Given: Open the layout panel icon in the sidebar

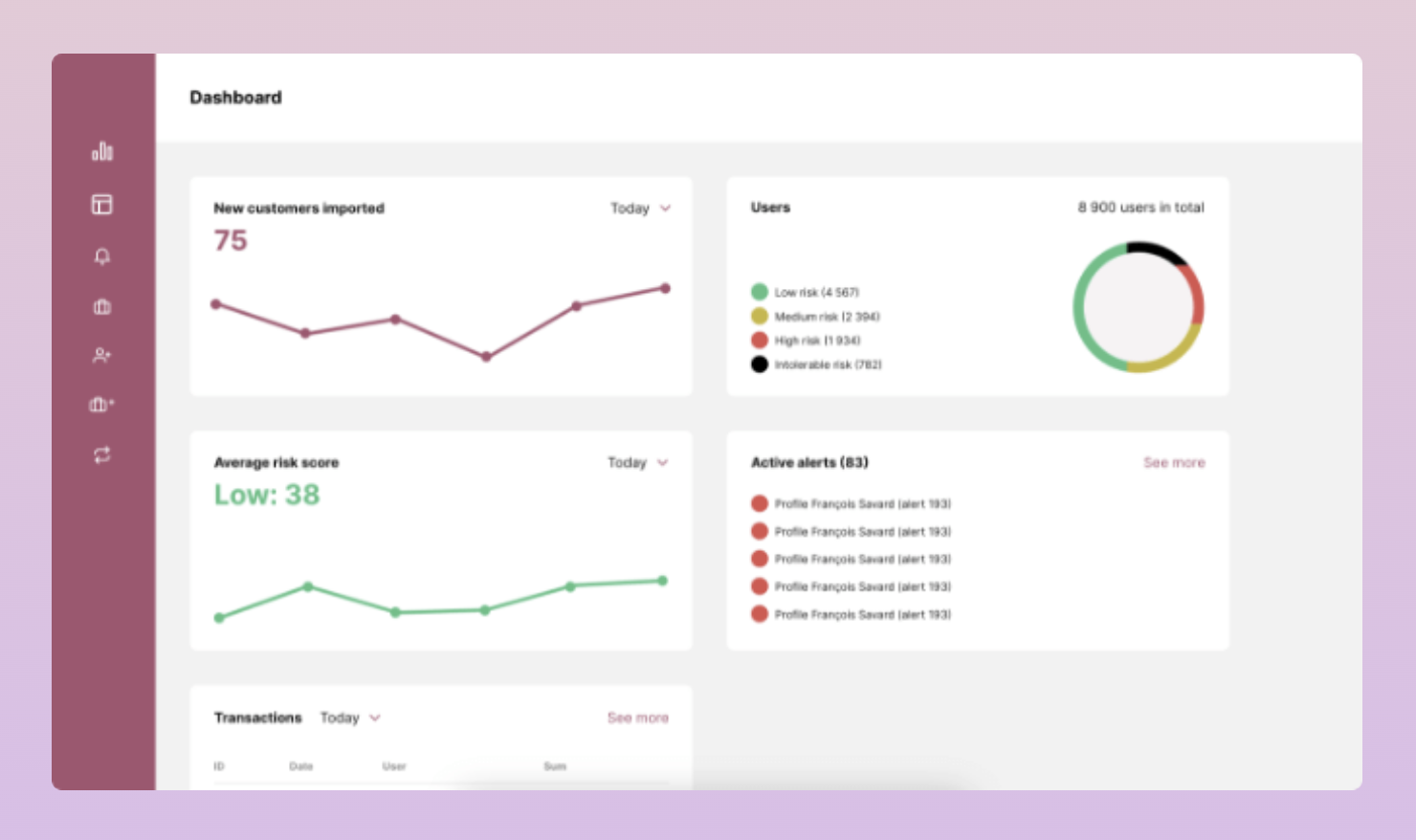Looking at the screenshot, I should click(102, 205).
